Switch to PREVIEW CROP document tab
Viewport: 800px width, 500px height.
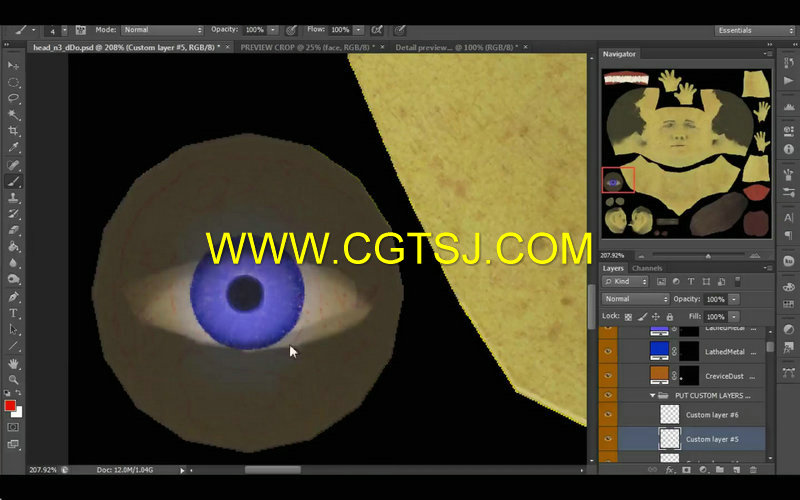point(308,47)
